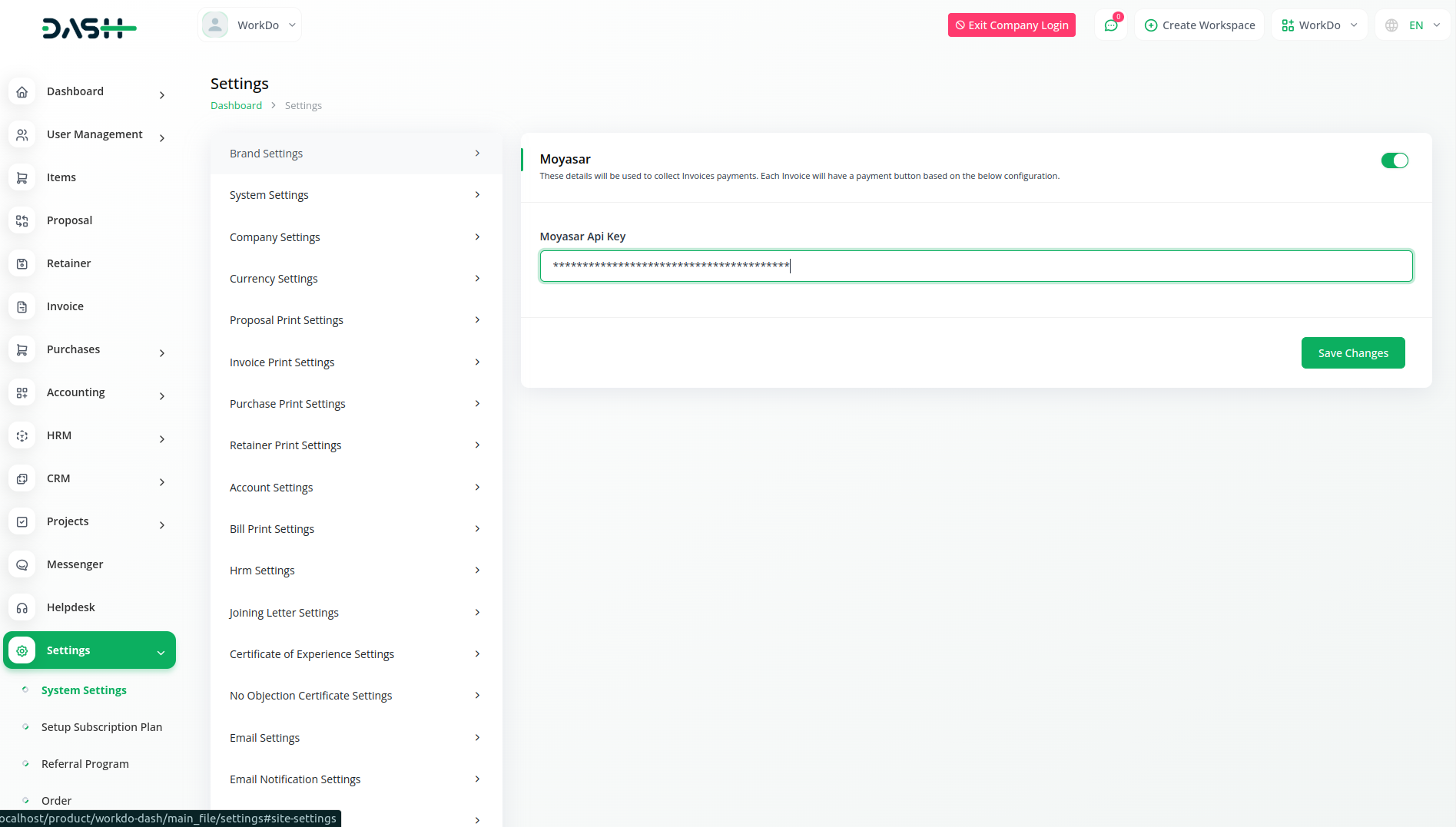Follow the Dashboard breadcrumb link

pyautogui.click(x=236, y=106)
